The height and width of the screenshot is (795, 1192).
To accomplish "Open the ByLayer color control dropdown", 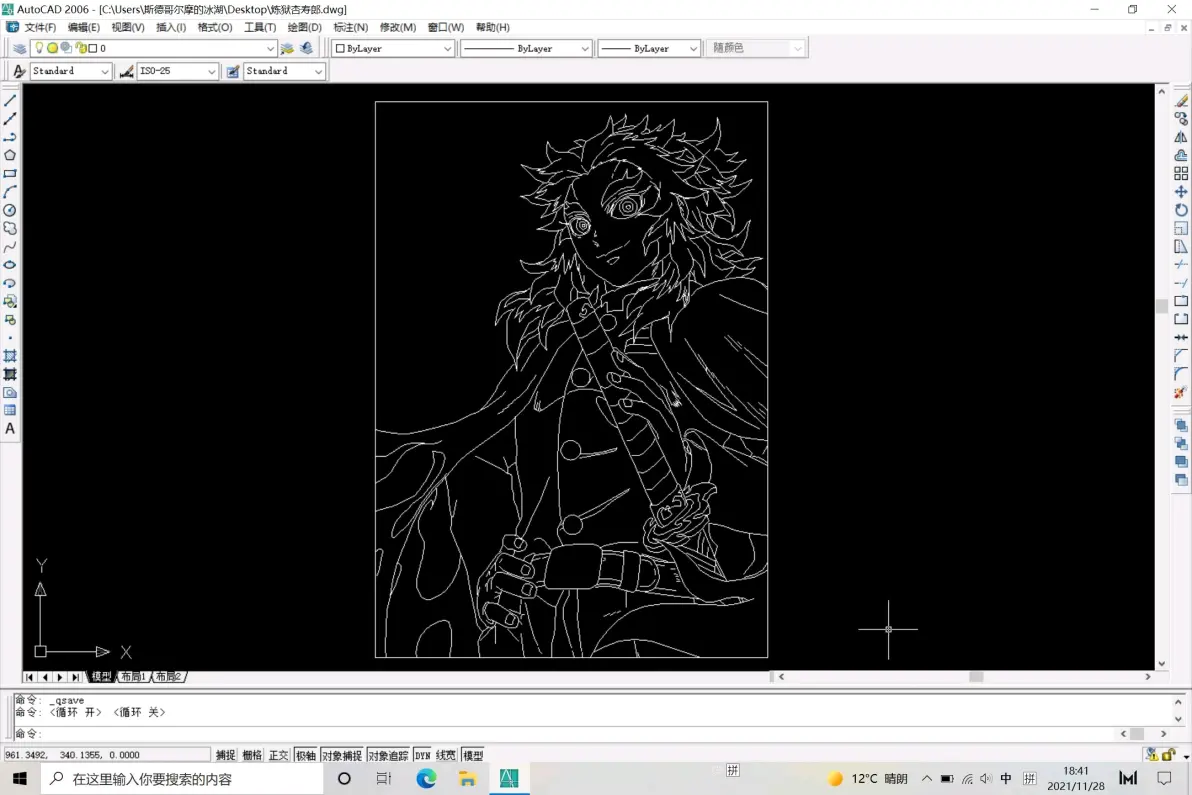I will coord(446,48).
